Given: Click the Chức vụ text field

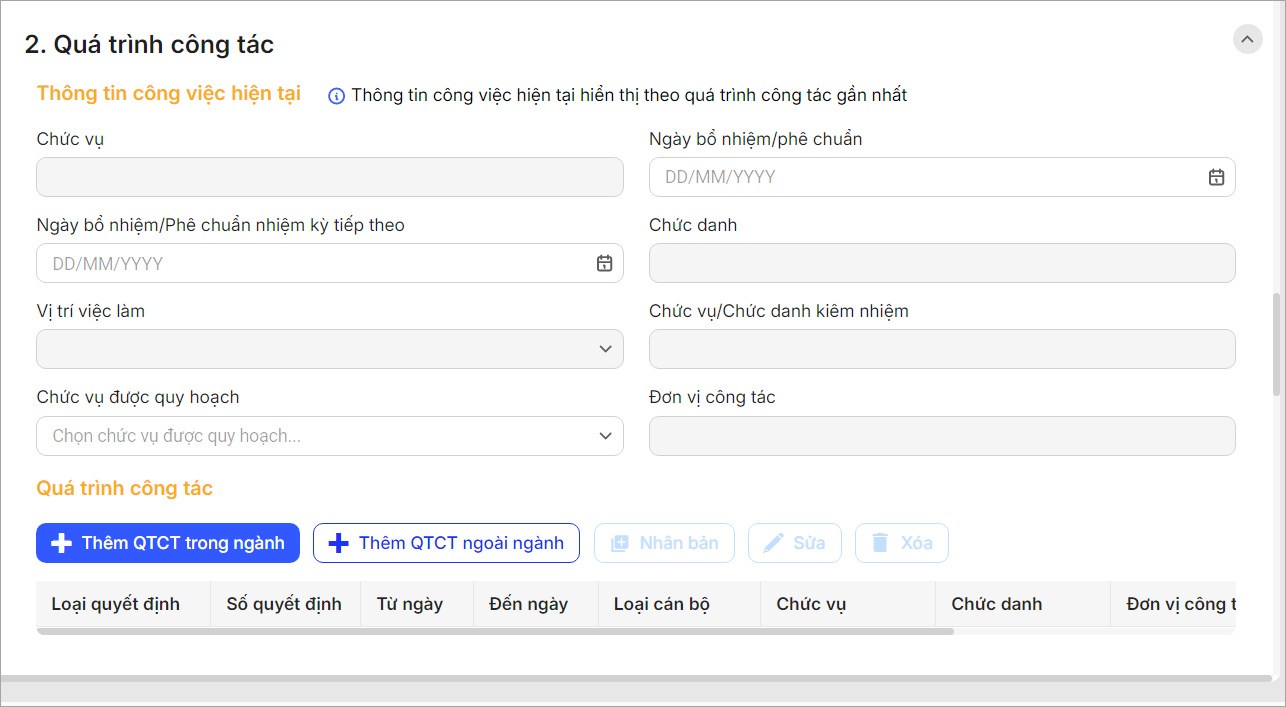Looking at the screenshot, I should click(x=329, y=177).
